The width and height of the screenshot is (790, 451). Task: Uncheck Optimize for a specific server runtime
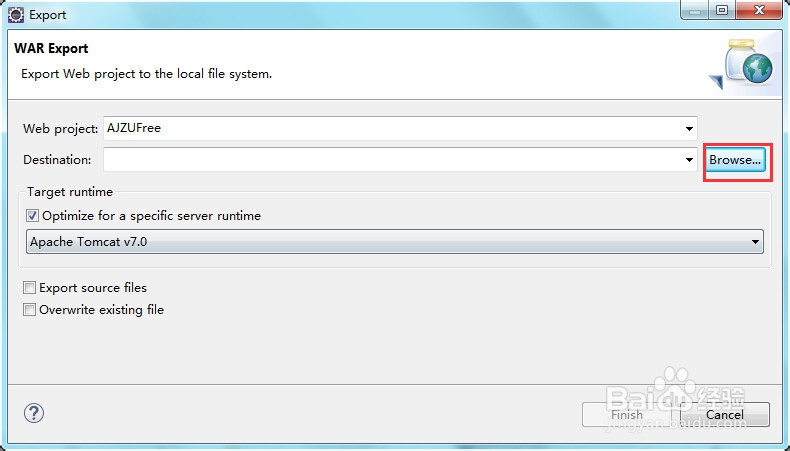[x=32, y=216]
